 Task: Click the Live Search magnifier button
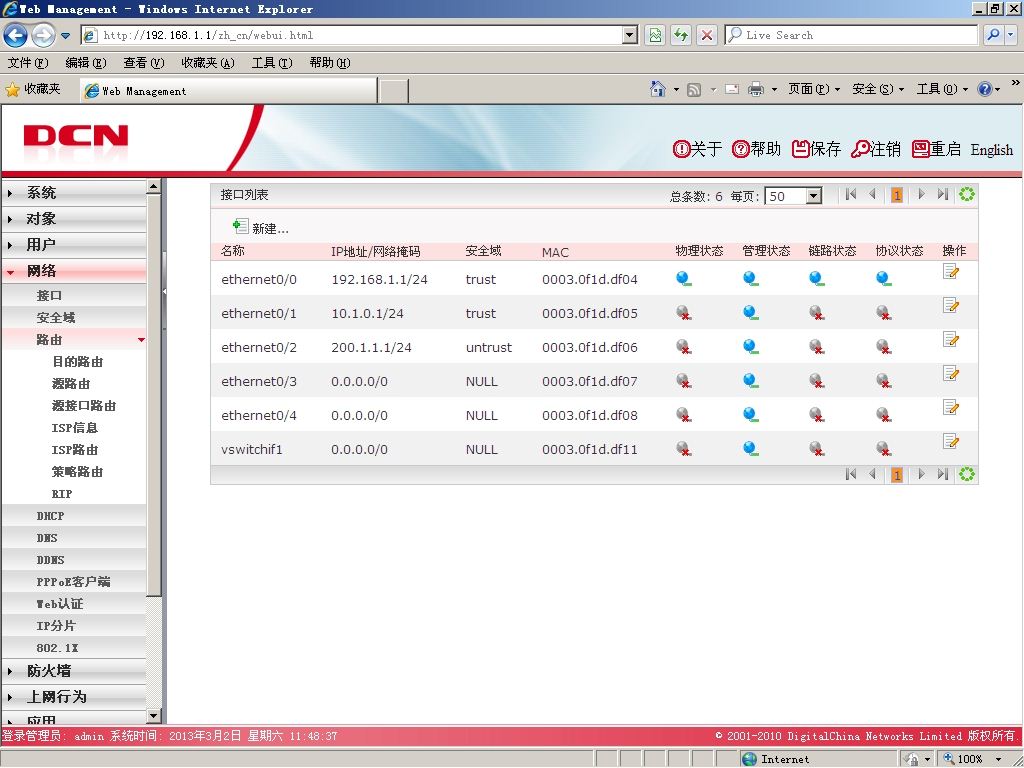click(993, 35)
